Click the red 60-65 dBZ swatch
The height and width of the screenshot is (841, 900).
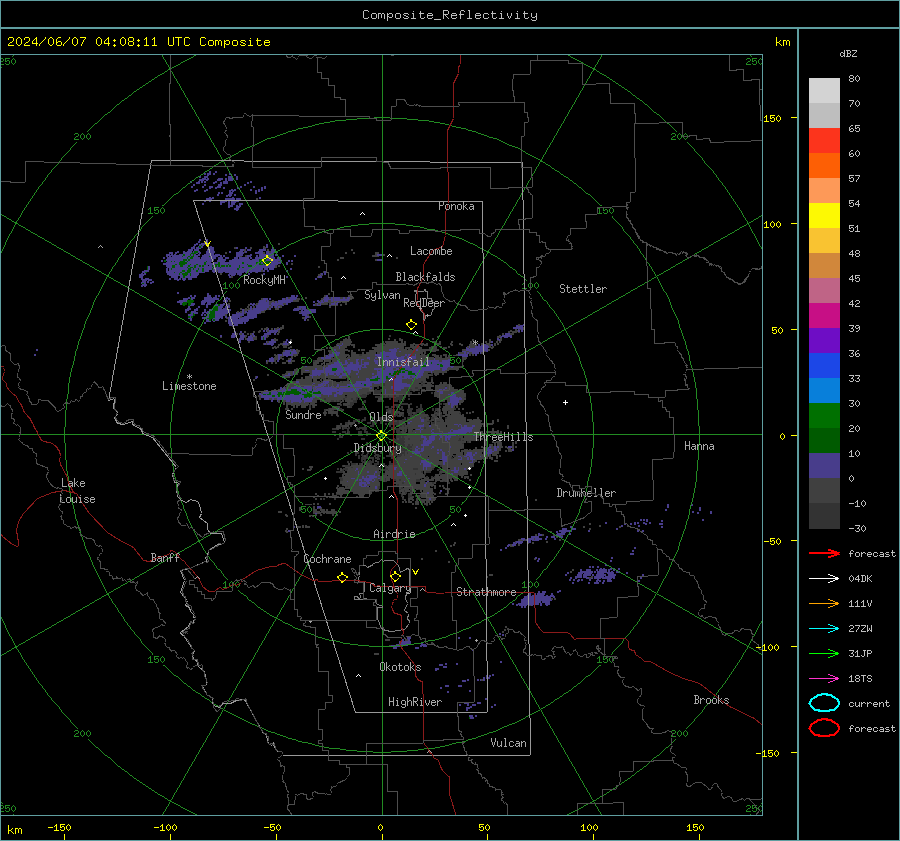tap(824, 141)
